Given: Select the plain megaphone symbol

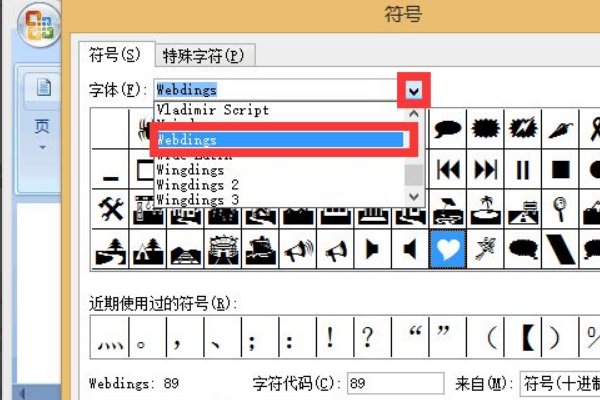Looking at the screenshot, I should (335, 250).
